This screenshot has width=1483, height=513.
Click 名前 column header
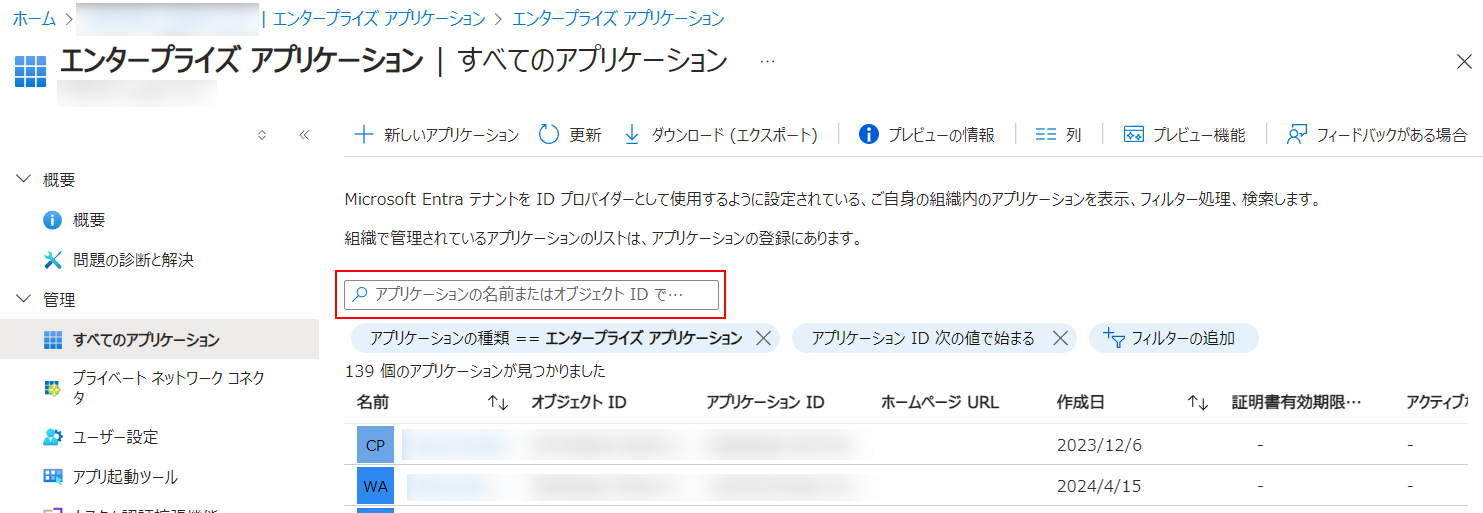[x=373, y=402]
